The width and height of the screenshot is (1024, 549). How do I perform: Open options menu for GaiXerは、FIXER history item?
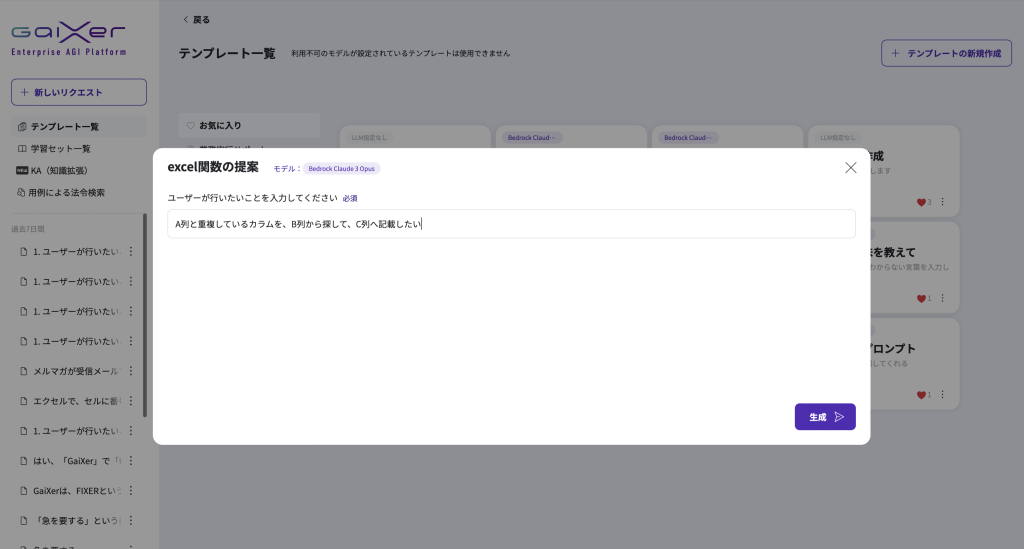[x=130, y=491]
